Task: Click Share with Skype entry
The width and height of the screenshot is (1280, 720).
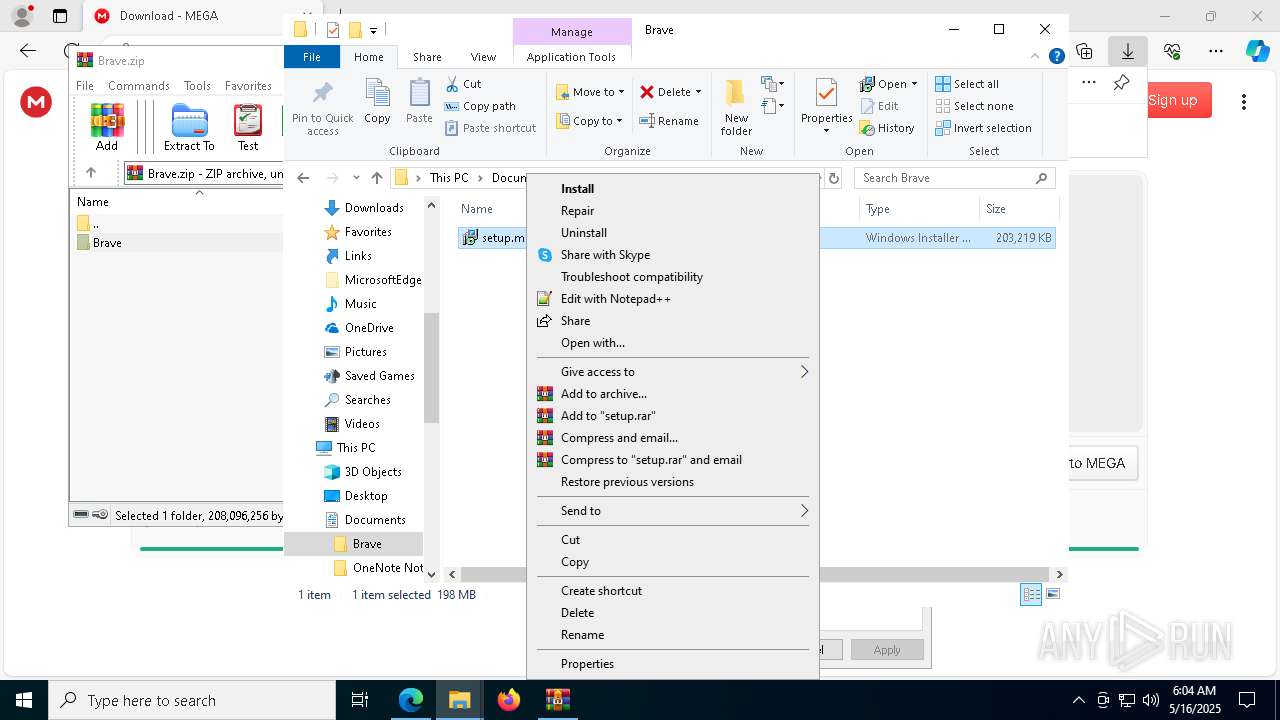Action: [605, 254]
